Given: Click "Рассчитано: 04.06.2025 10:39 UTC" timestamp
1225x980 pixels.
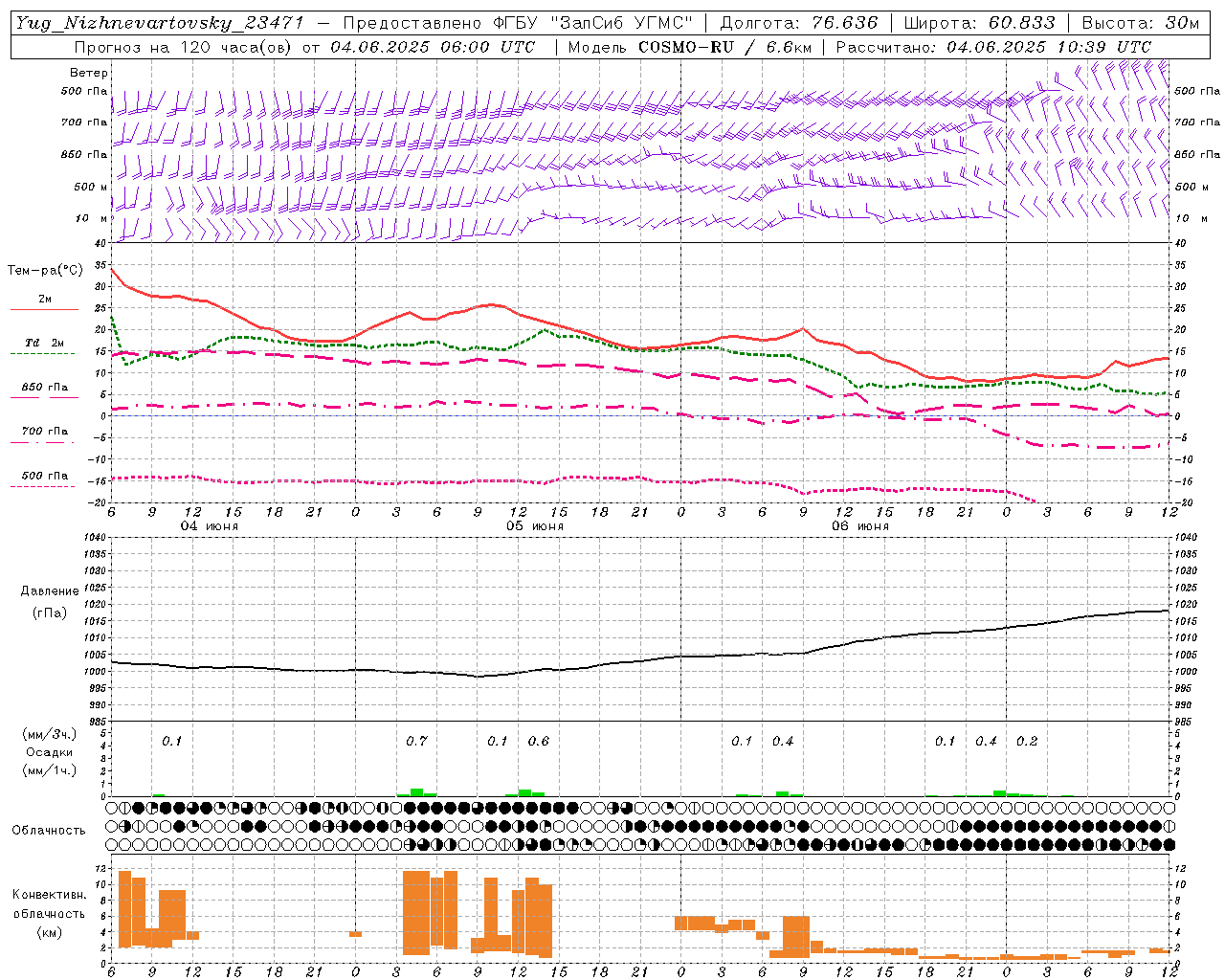Looking at the screenshot, I should [x=993, y=47].
